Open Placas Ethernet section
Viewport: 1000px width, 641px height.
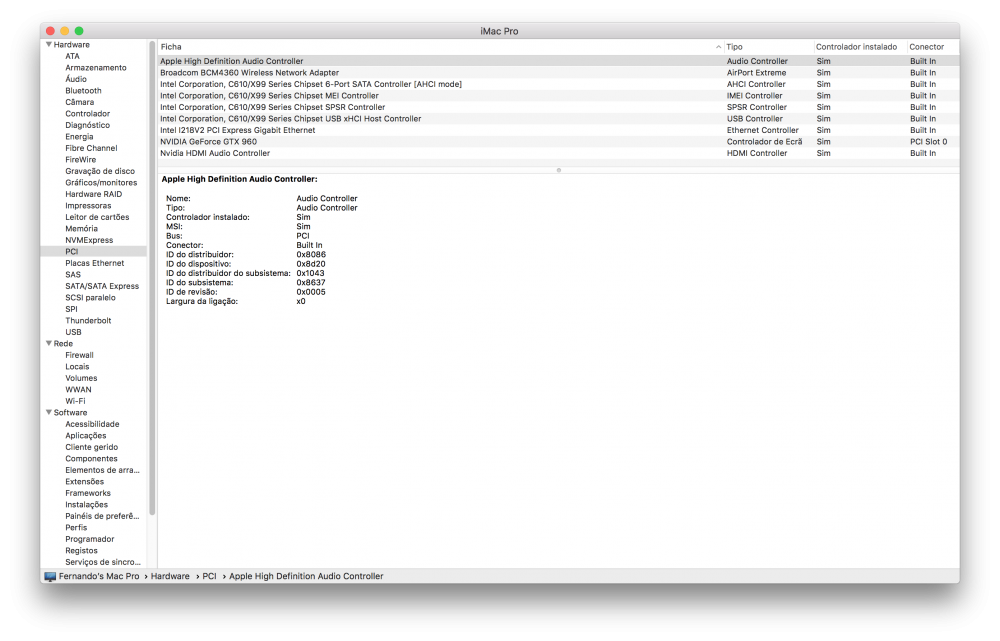[94, 263]
